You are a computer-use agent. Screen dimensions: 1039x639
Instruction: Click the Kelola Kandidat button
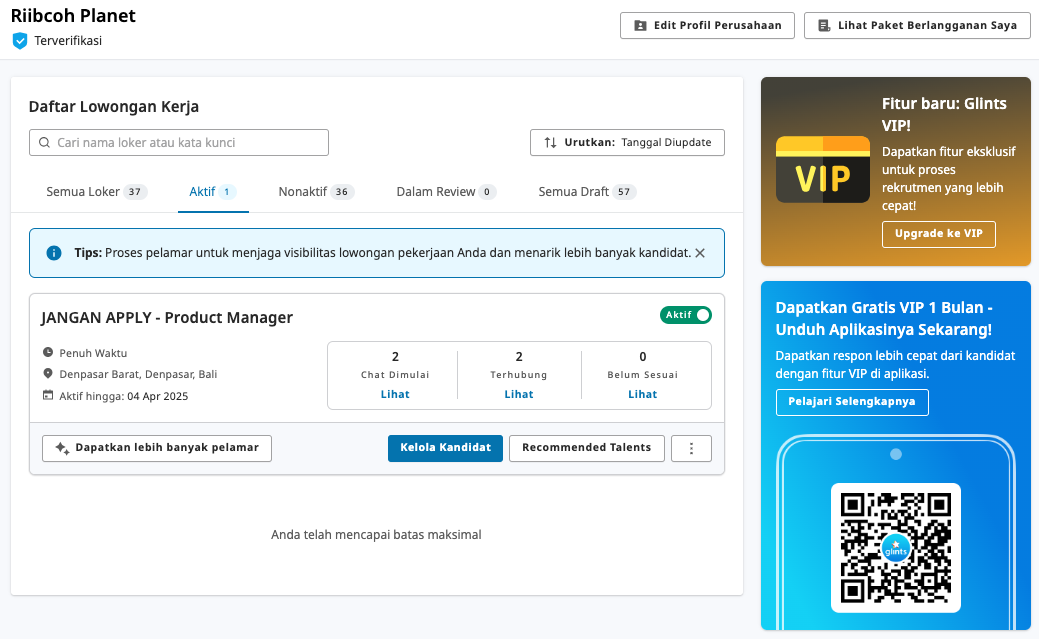pos(445,448)
